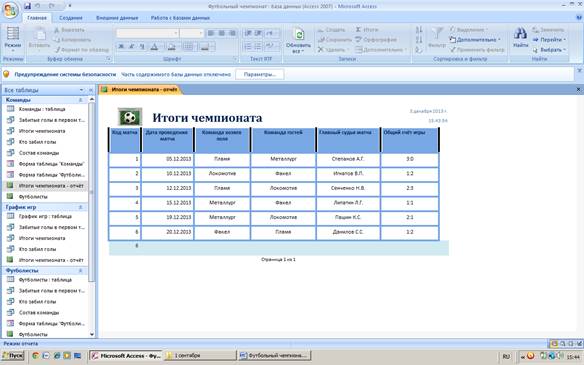Collapse the Футболисты group

(x=80, y=270)
